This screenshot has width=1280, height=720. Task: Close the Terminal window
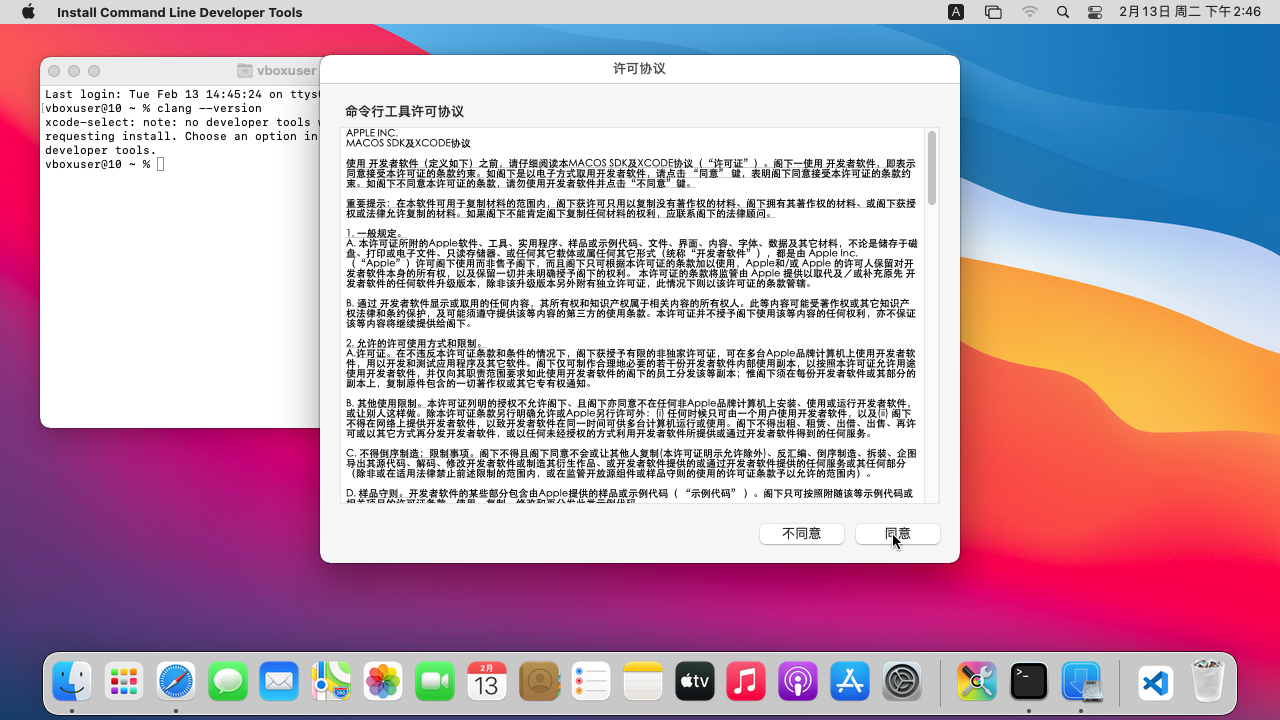(x=54, y=71)
